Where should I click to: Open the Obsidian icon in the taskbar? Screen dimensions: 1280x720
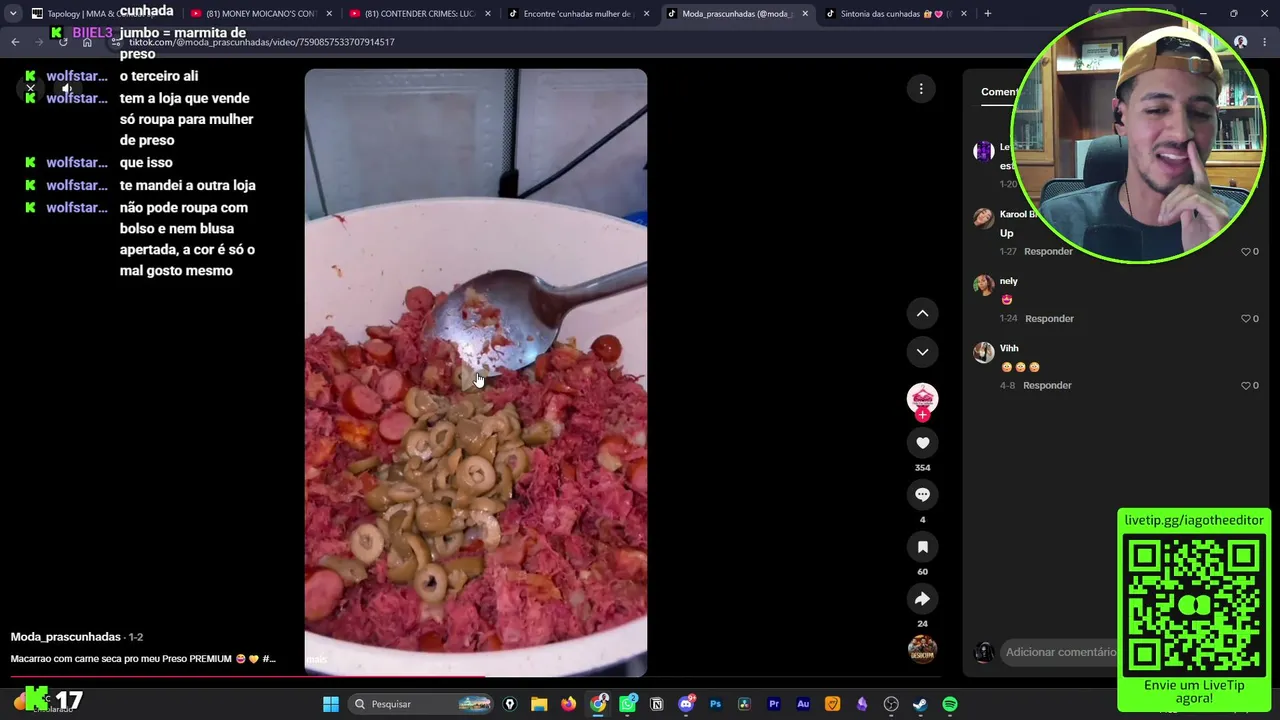[x=862, y=704]
